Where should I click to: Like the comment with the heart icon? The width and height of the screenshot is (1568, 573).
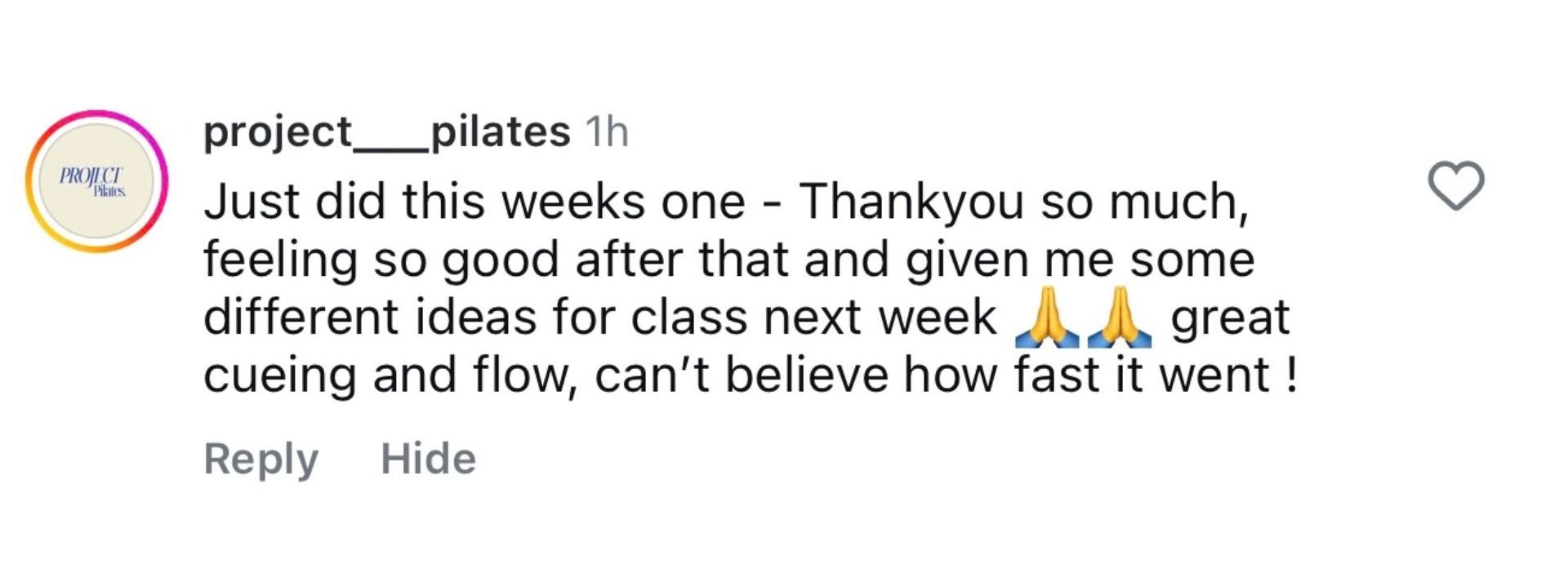coord(1456,185)
